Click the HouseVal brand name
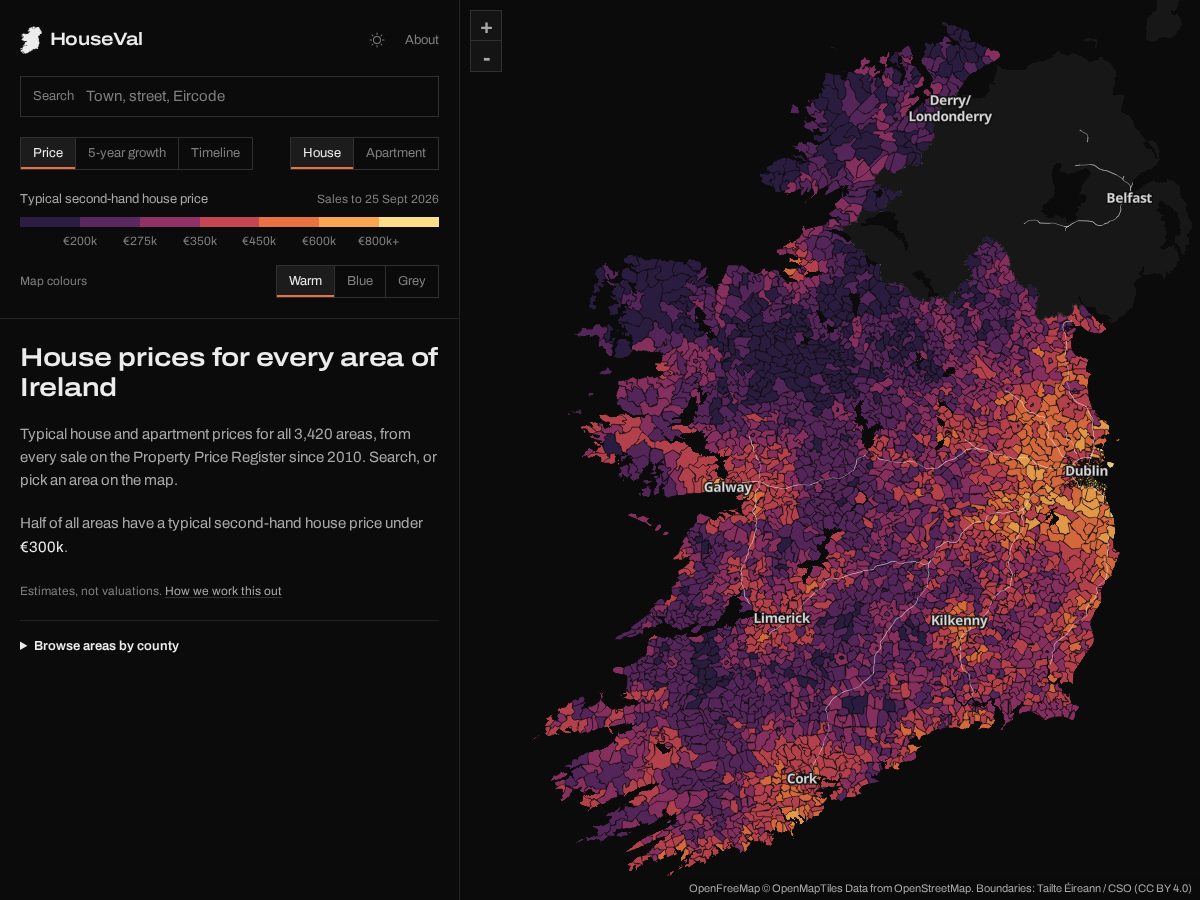The image size is (1200, 900). click(x=96, y=40)
